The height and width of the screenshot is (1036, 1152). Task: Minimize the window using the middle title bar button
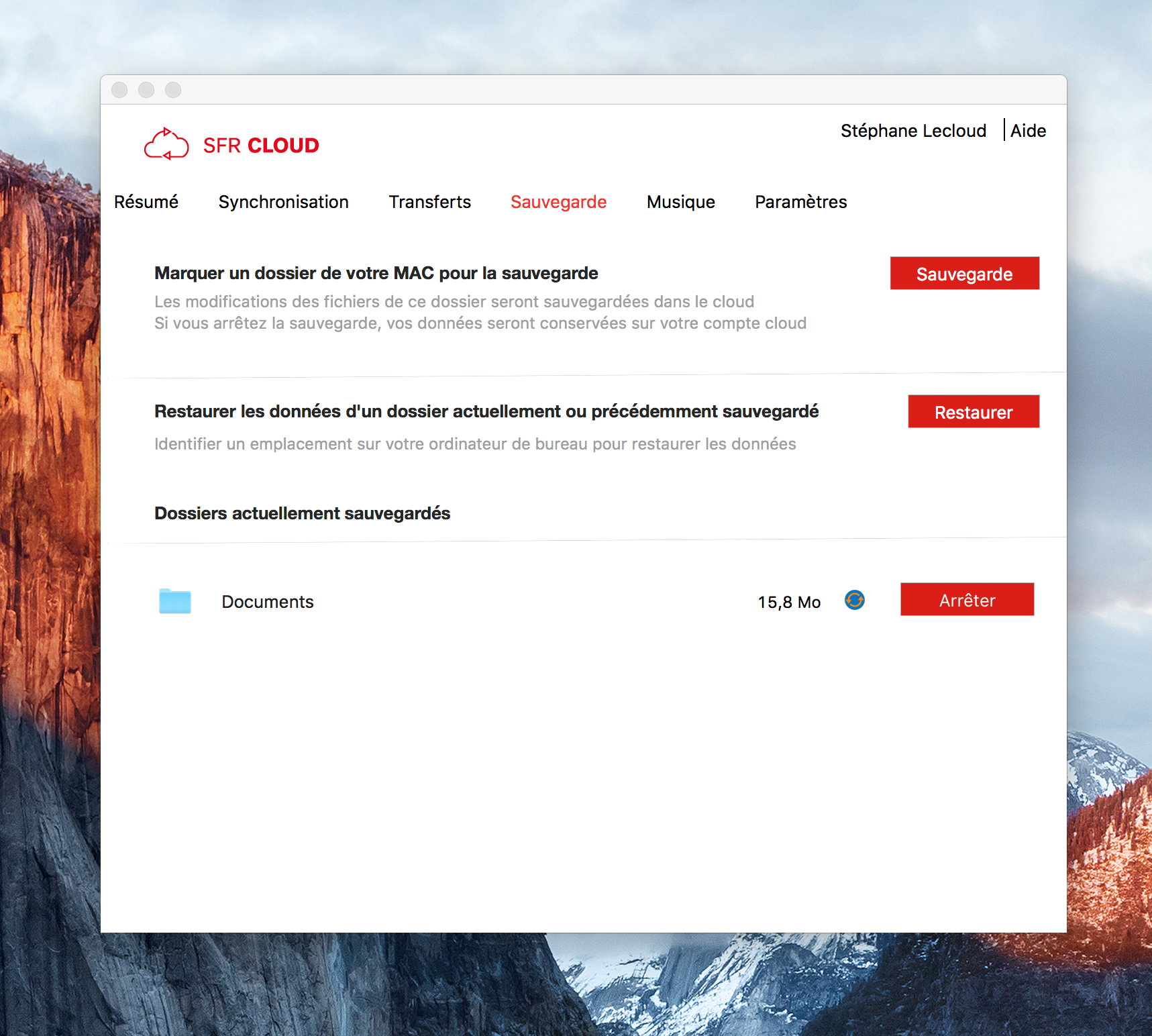click(x=146, y=90)
